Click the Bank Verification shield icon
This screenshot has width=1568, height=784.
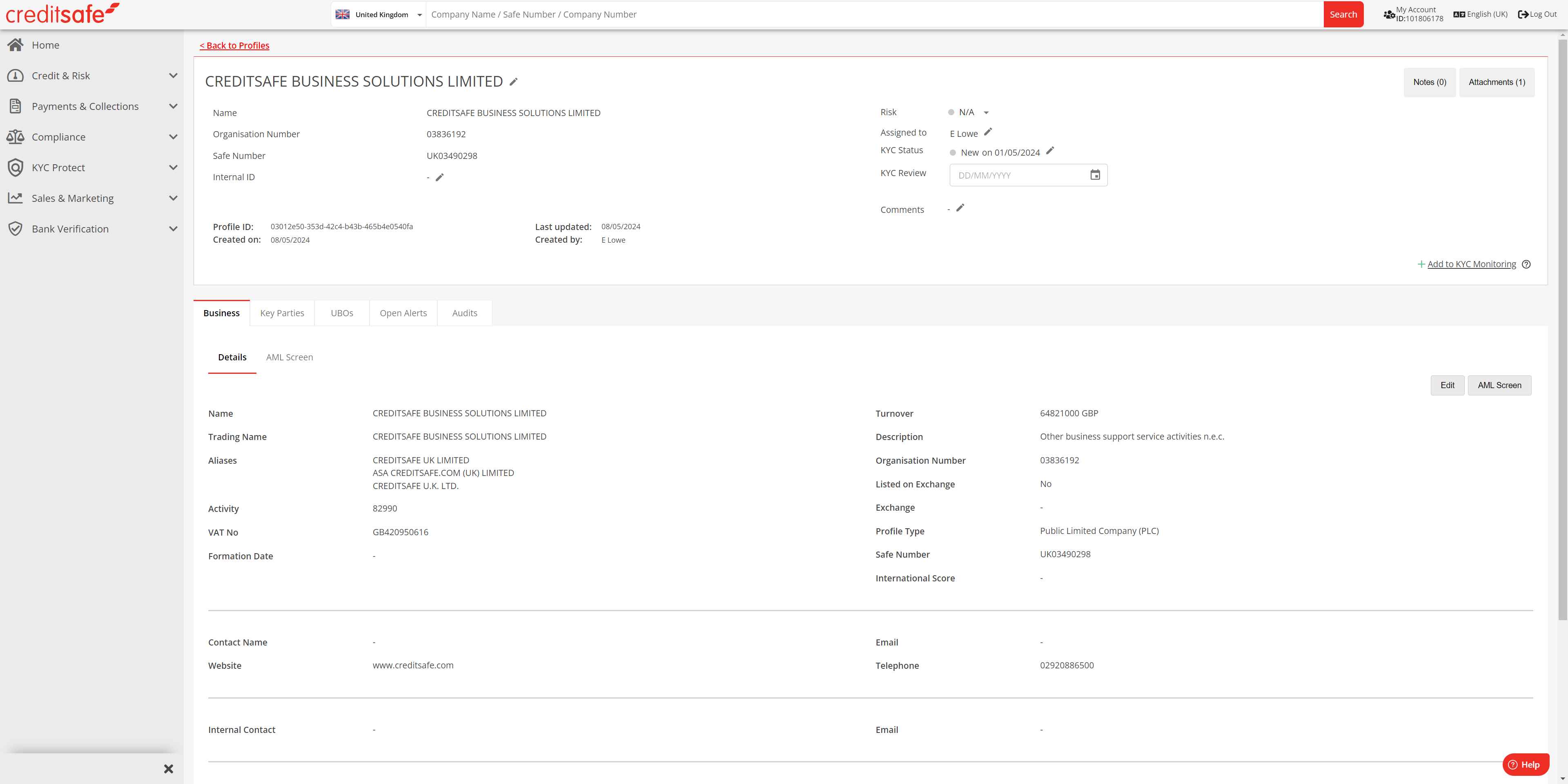[15, 228]
